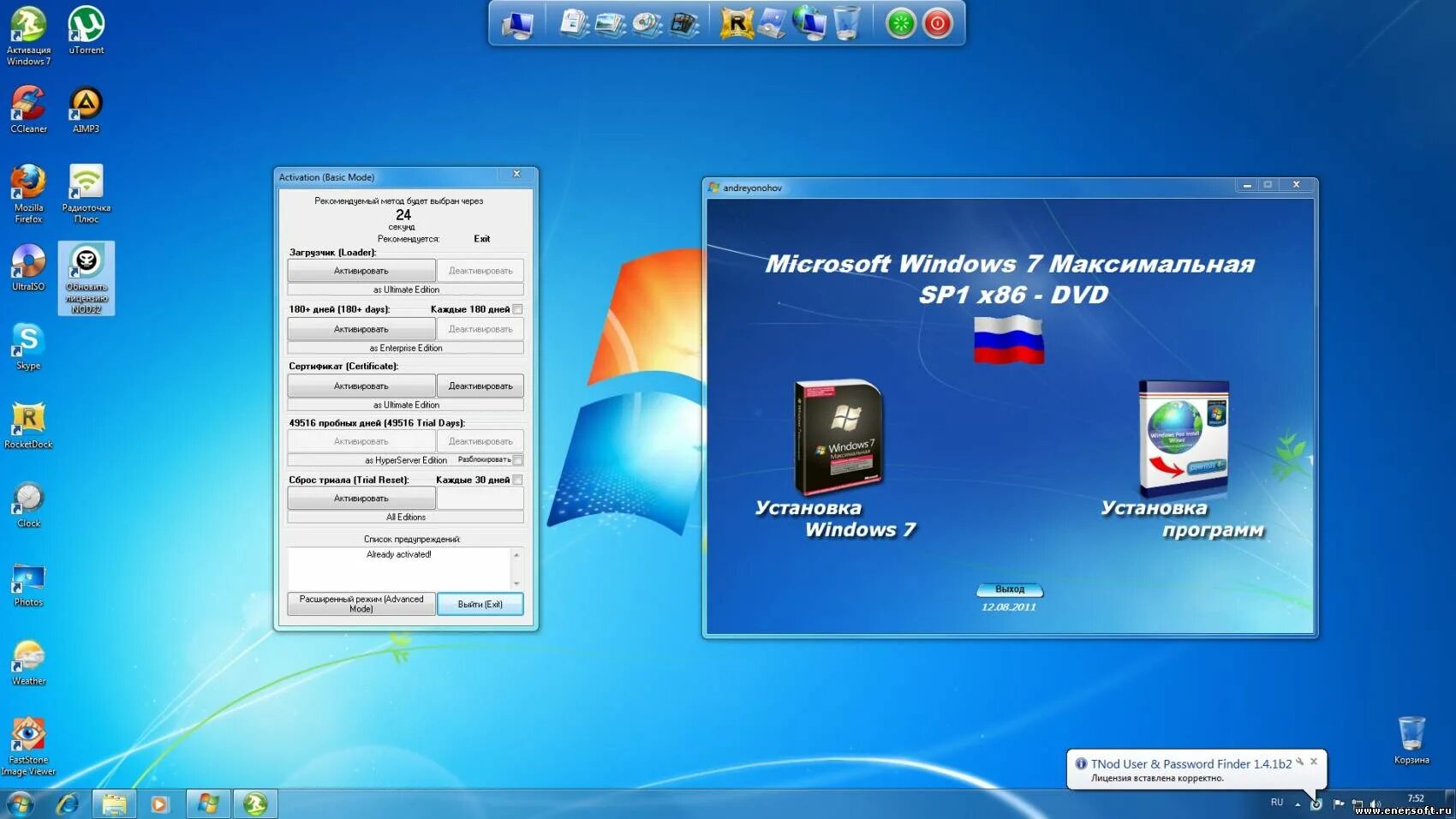
Task: Switch to Windows flag app on taskbar
Action: pos(208,804)
